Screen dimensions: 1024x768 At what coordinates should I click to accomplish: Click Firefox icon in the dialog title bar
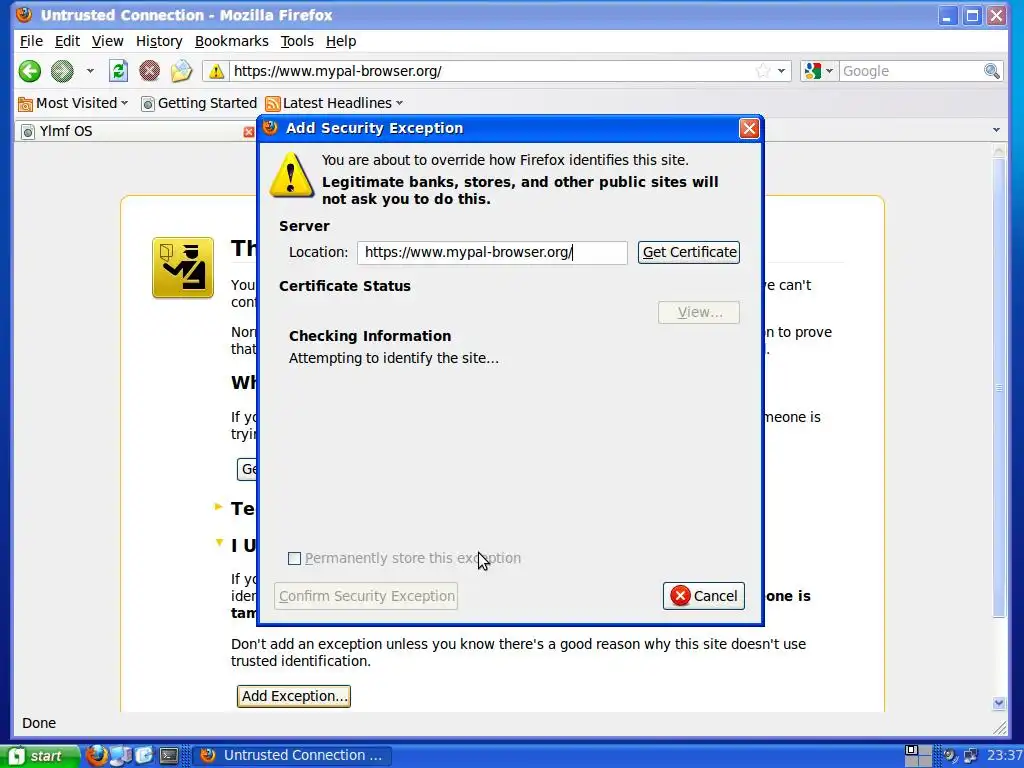270,127
